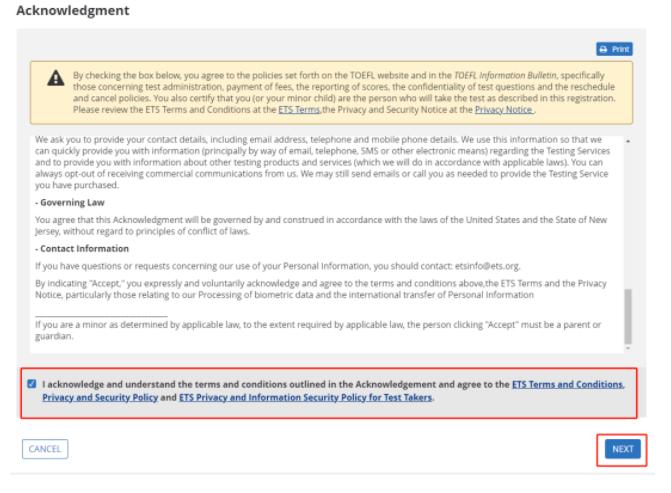Toggle the acknowledgment checkbox
This screenshot has height=493, width=671.
32,383
